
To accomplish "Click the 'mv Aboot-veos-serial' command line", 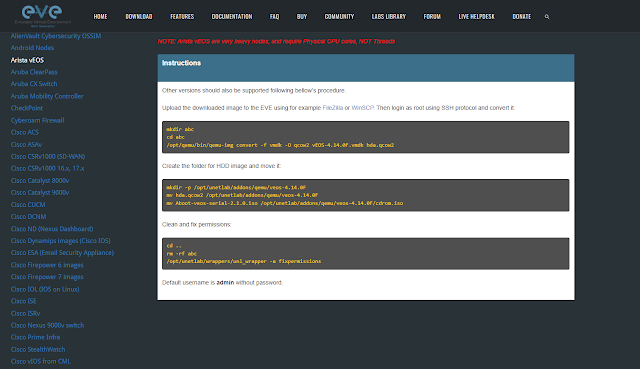I will tap(285, 203).
